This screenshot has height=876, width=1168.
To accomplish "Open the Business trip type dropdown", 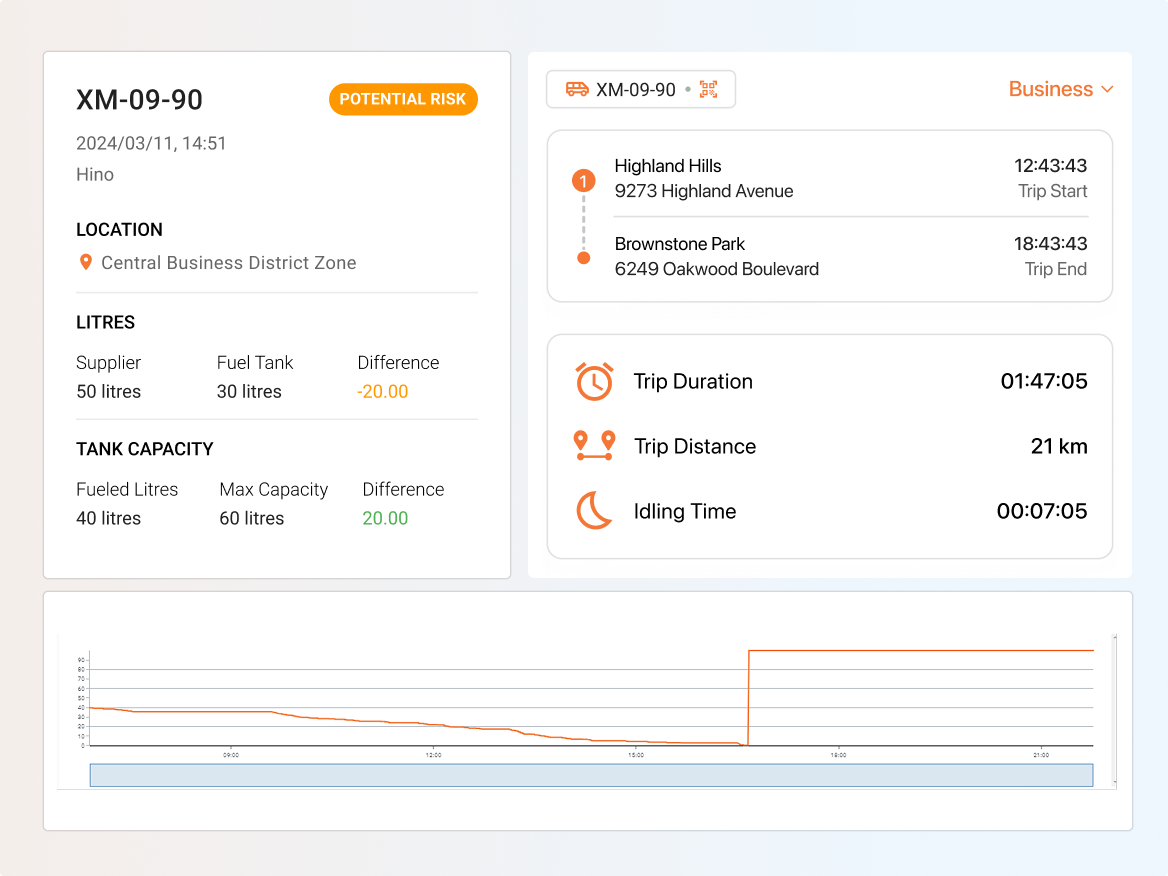I will (x=1050, y=89).
